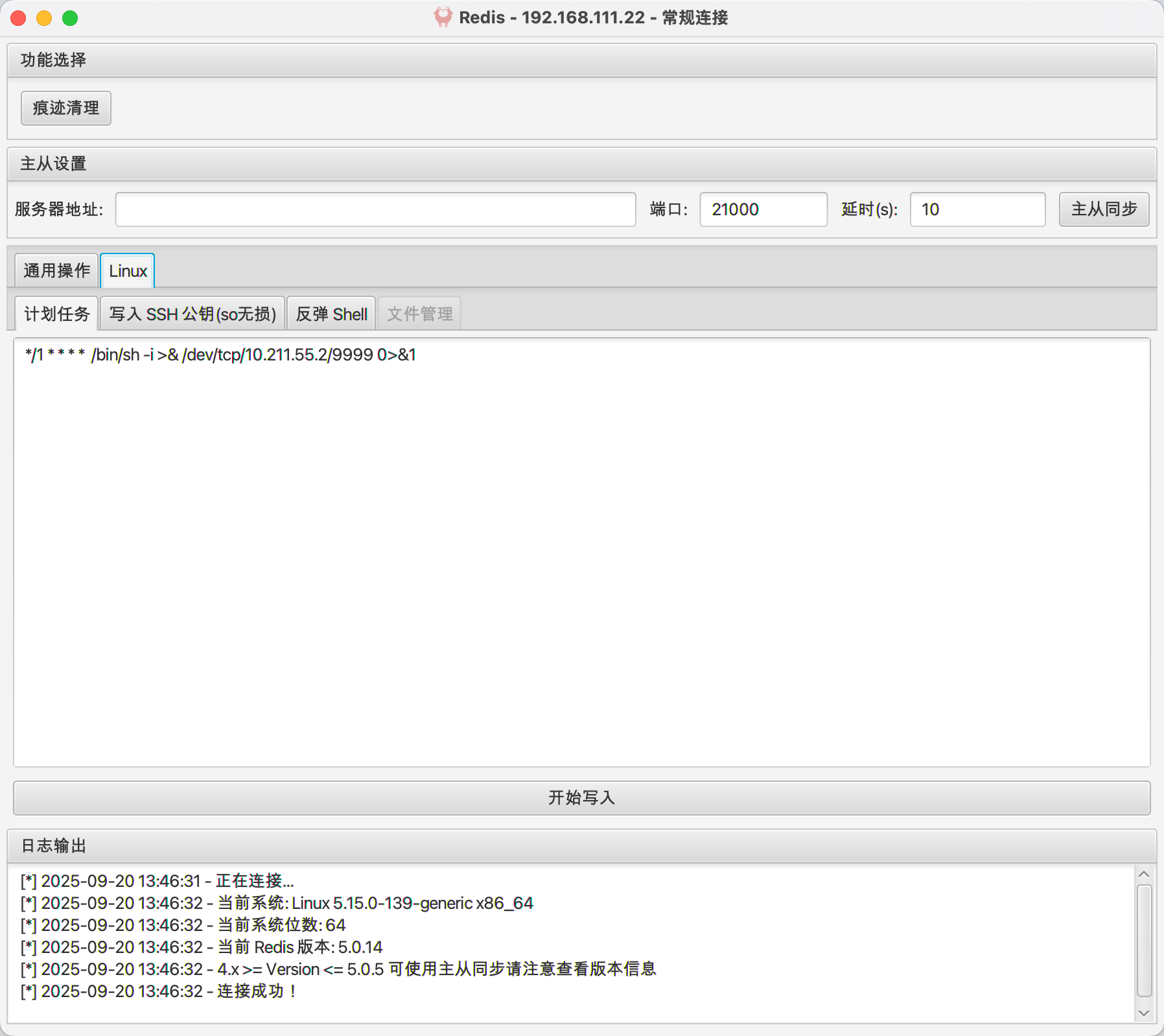Close the Redis window

(x=18, y=18)
